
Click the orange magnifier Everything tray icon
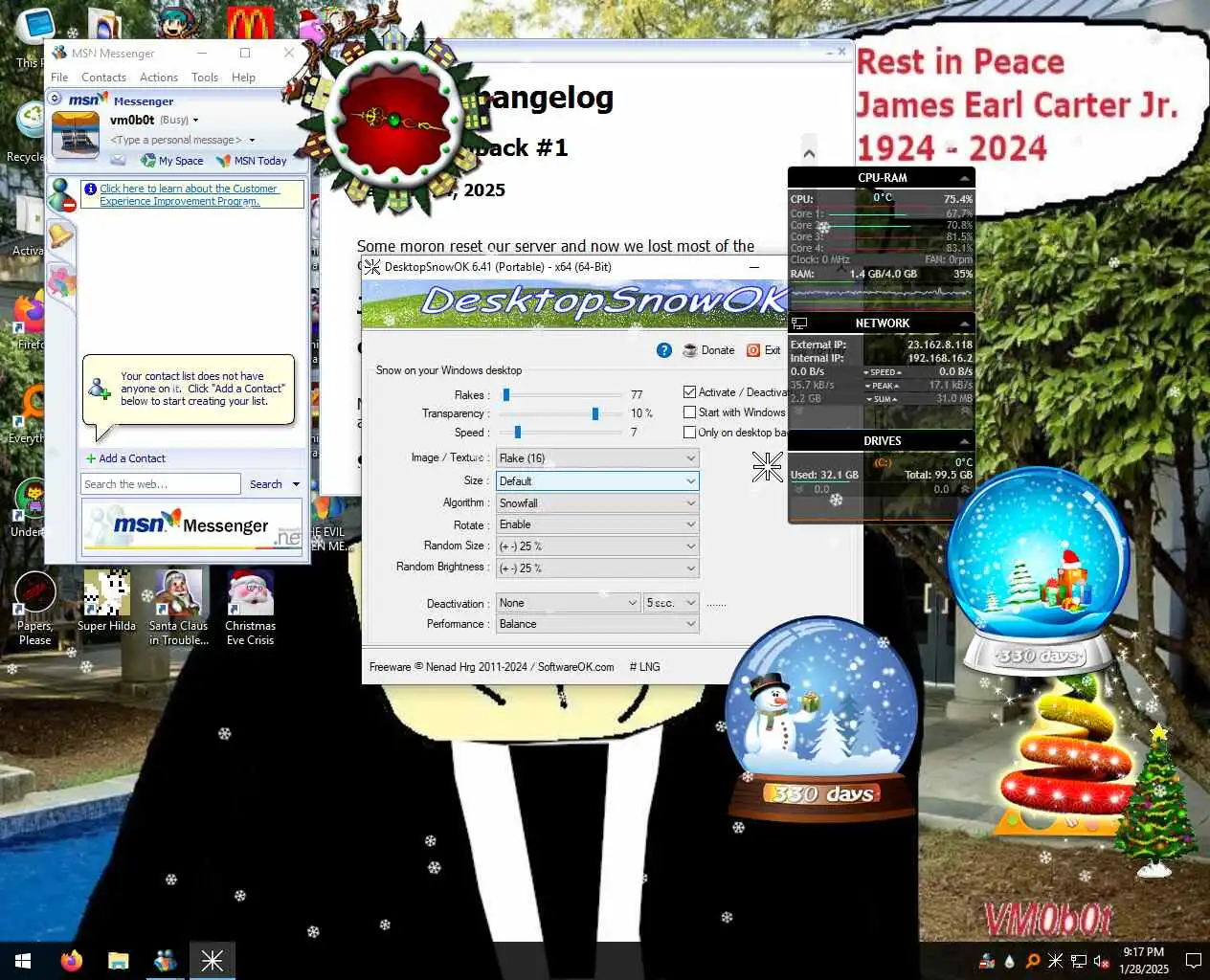tap(1033, 961)
